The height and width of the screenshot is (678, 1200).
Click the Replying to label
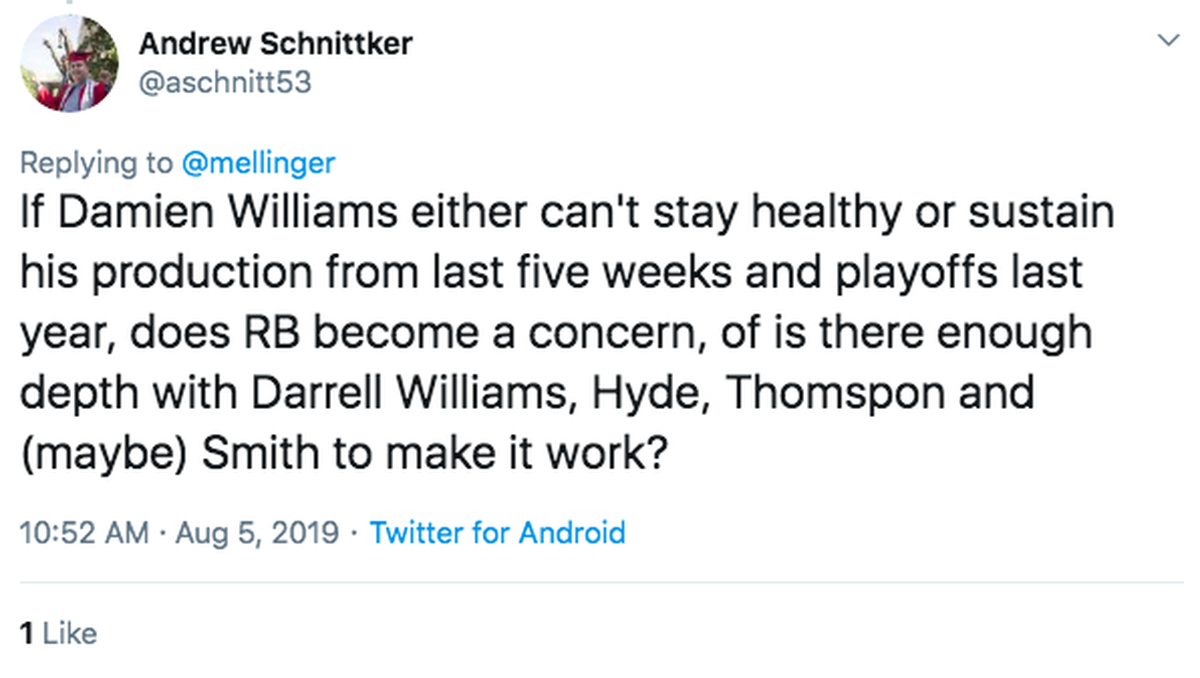coord(95,162)
